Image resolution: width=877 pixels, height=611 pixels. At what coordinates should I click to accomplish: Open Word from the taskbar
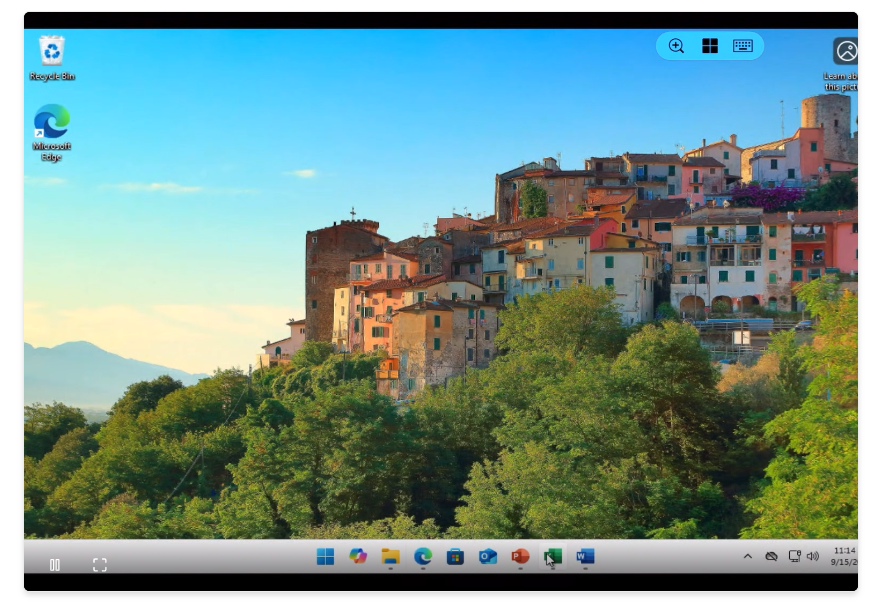click(x=585, y=556)
